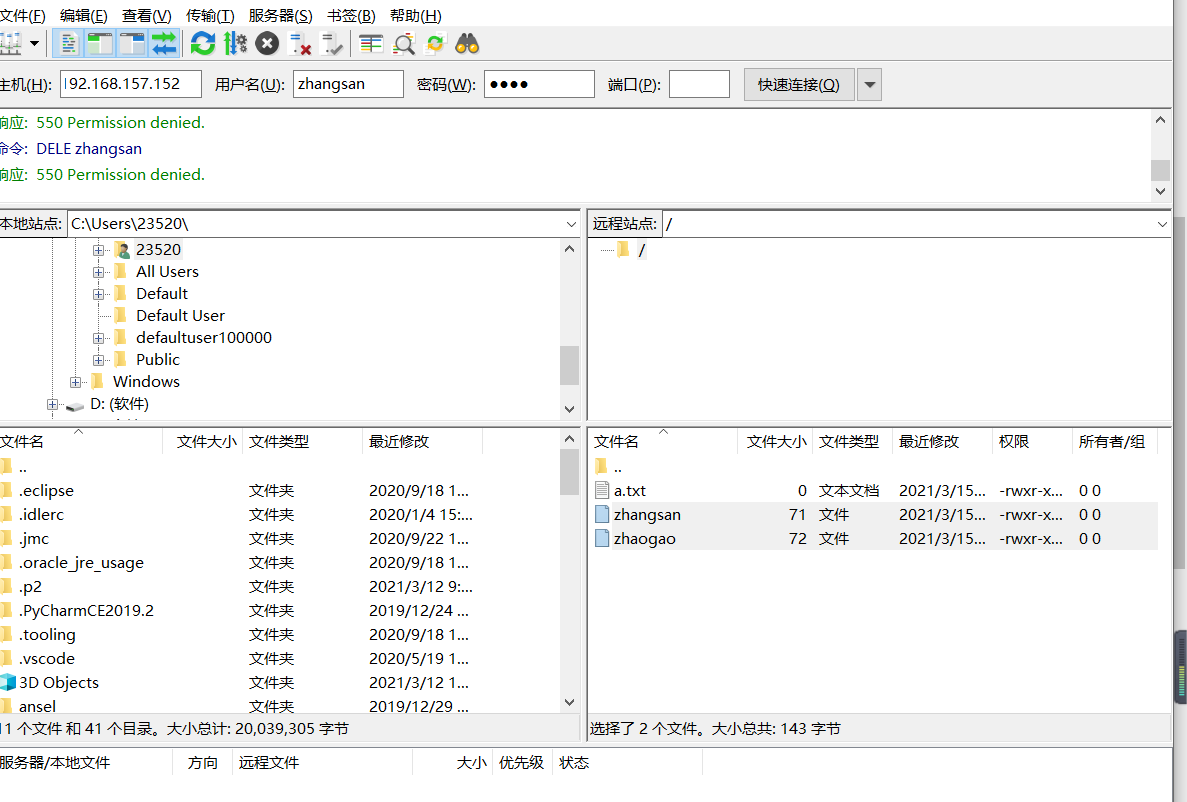
Task: Open the 编辑(E) menu
Action: point(83,16)
